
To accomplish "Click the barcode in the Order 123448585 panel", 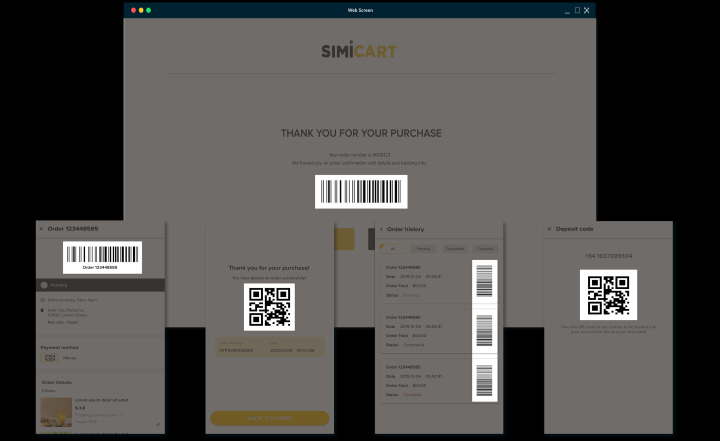I will 102,257.
